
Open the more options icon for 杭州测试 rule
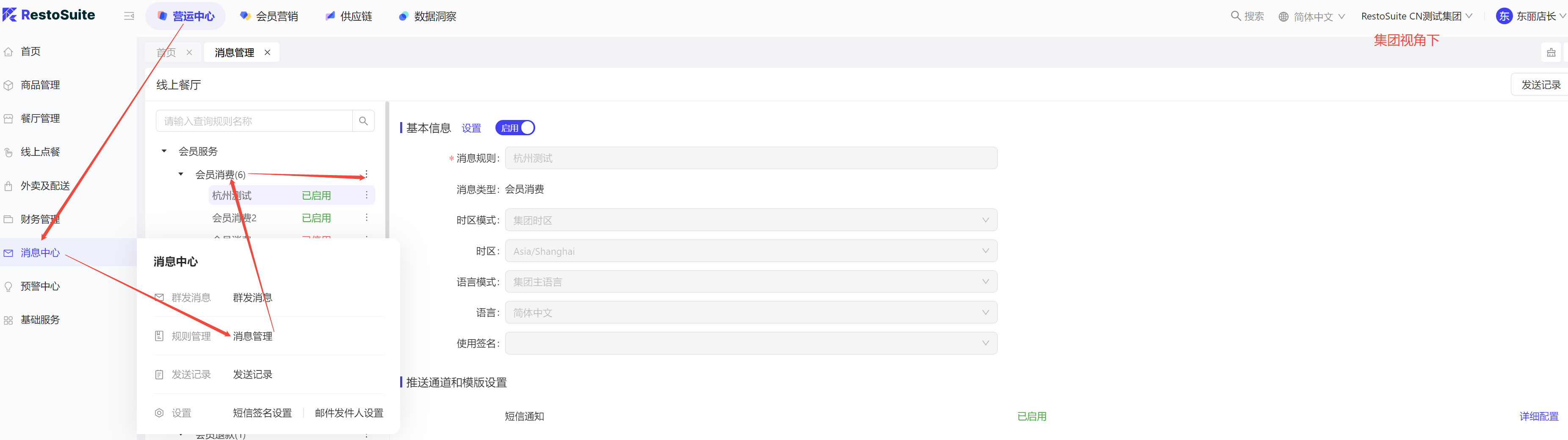366,195
